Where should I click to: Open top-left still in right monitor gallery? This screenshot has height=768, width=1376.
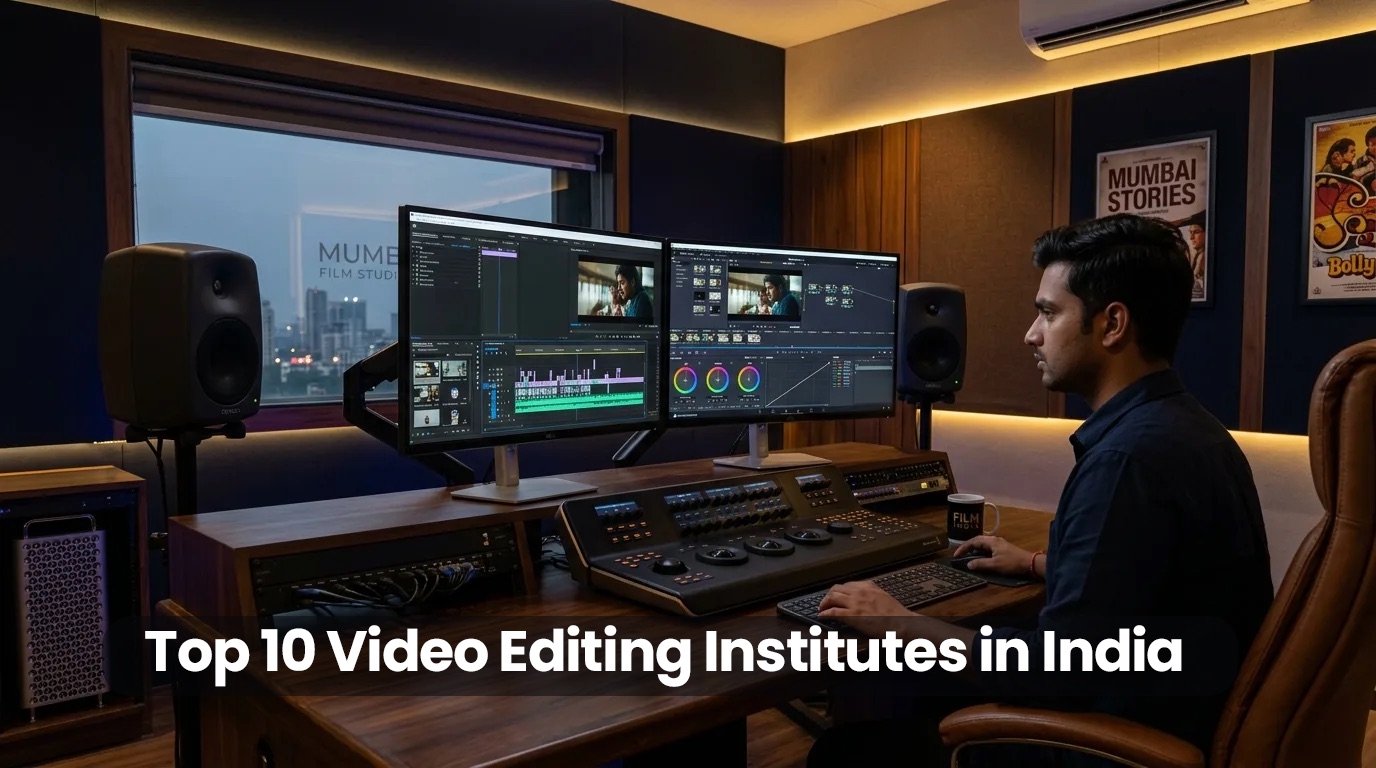tap(699, 269)
